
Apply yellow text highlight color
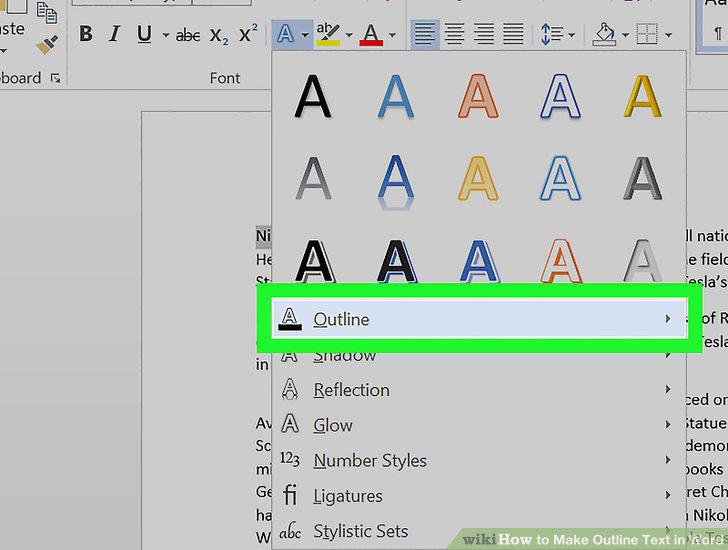[328, 34]
